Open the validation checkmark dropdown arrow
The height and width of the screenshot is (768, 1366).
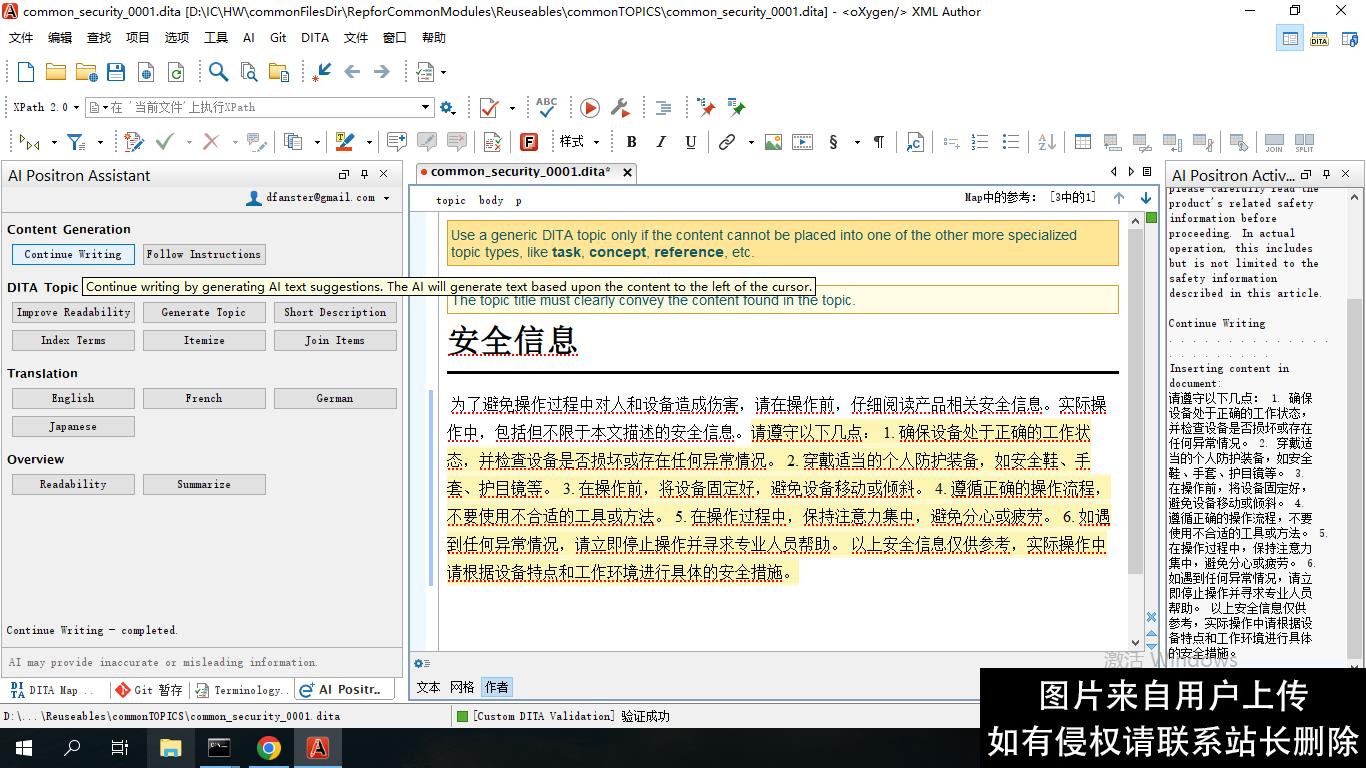[512, 107]
